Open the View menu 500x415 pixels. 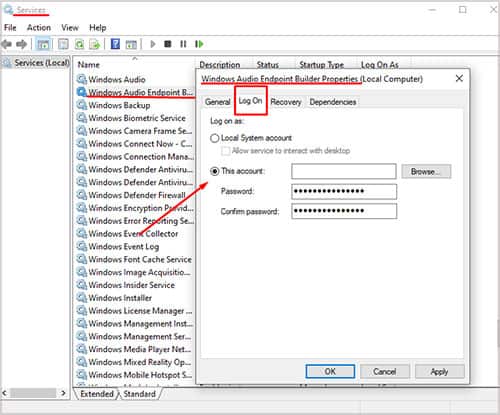pyautogui.click(x=70, y=28)
